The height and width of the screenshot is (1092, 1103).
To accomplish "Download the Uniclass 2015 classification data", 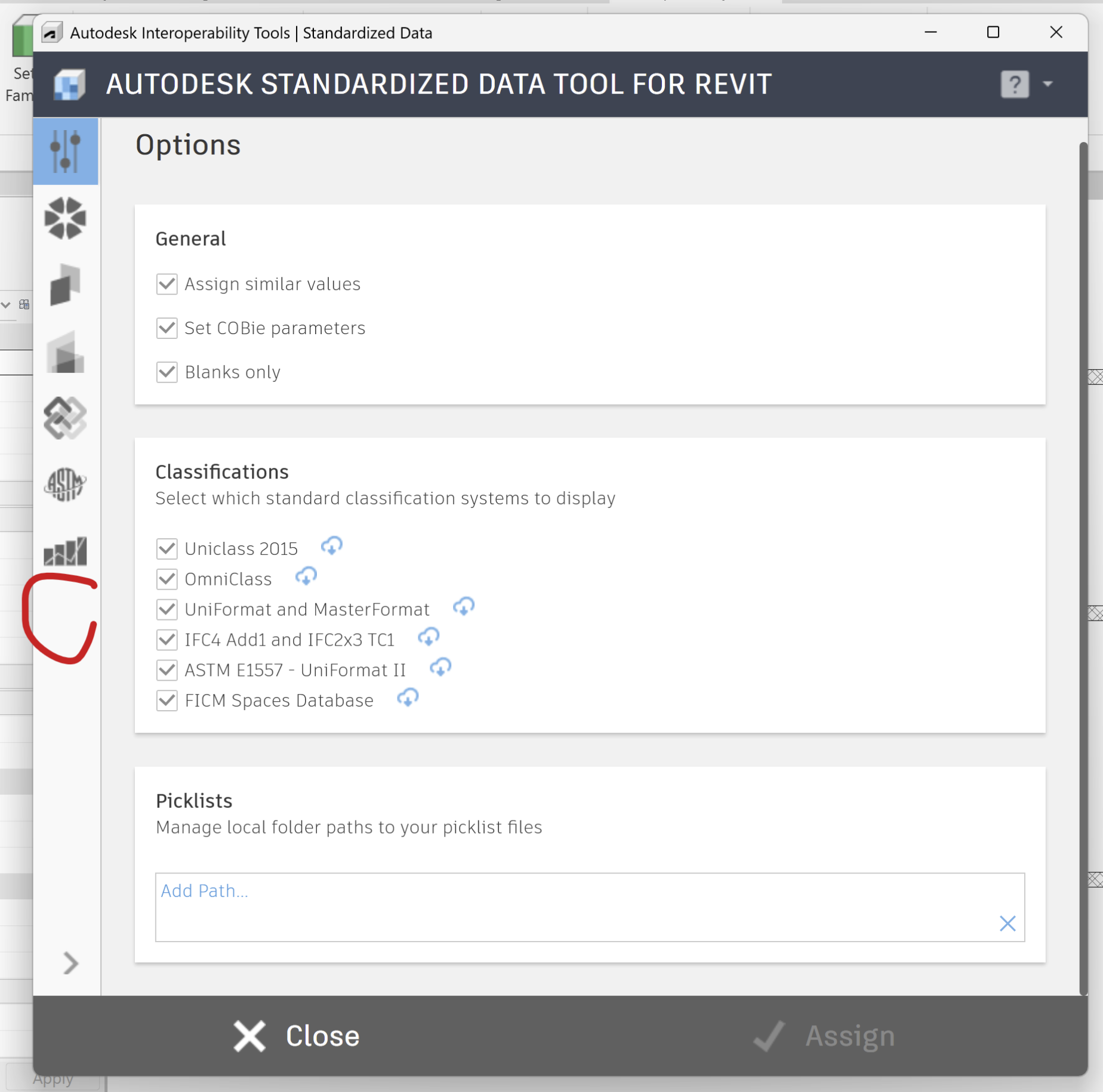I will point(332,545).
